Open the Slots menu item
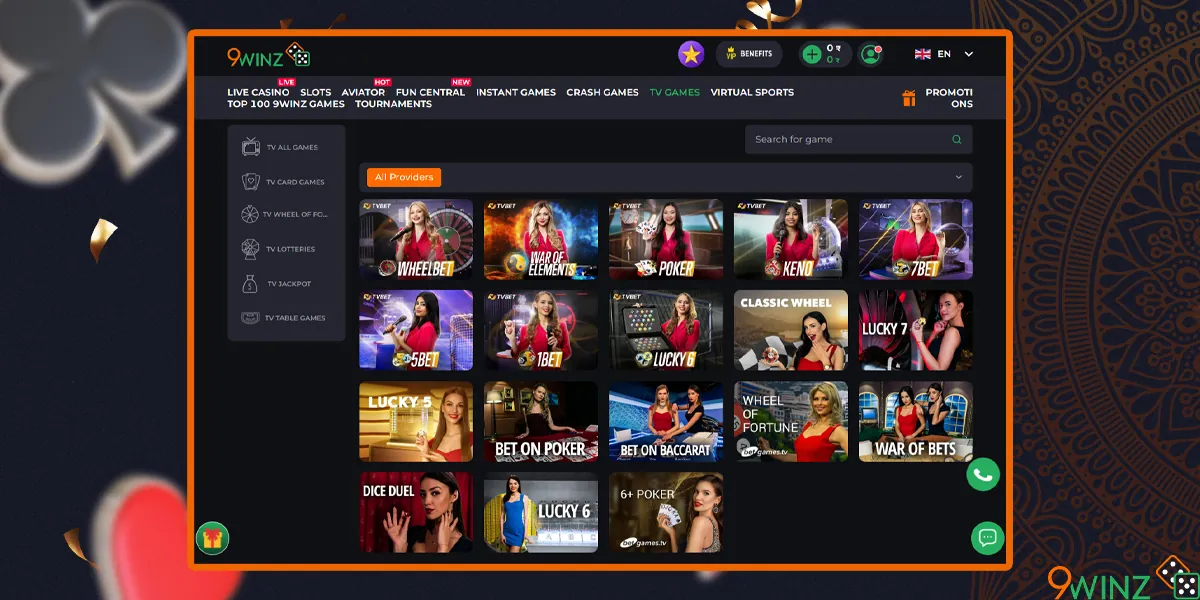 tap(316, 92)
